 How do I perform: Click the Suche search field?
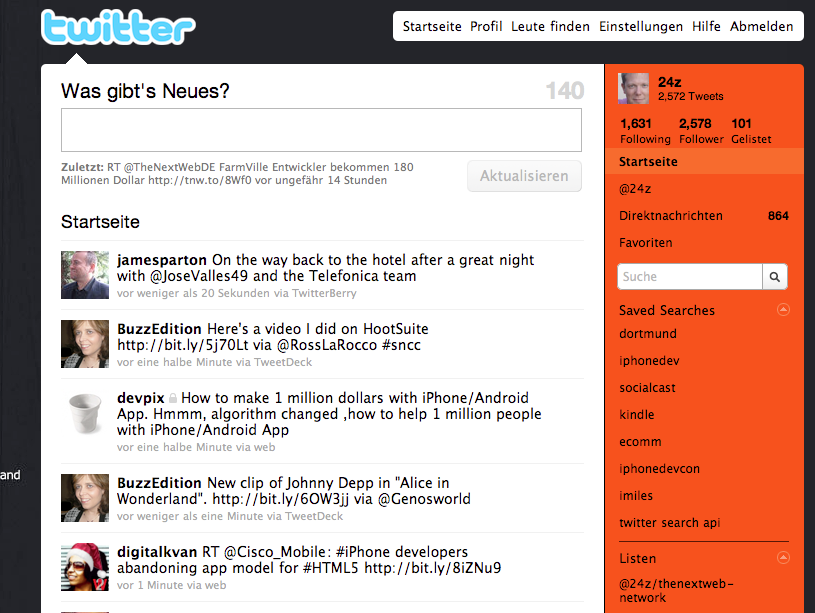coord(690,277)
